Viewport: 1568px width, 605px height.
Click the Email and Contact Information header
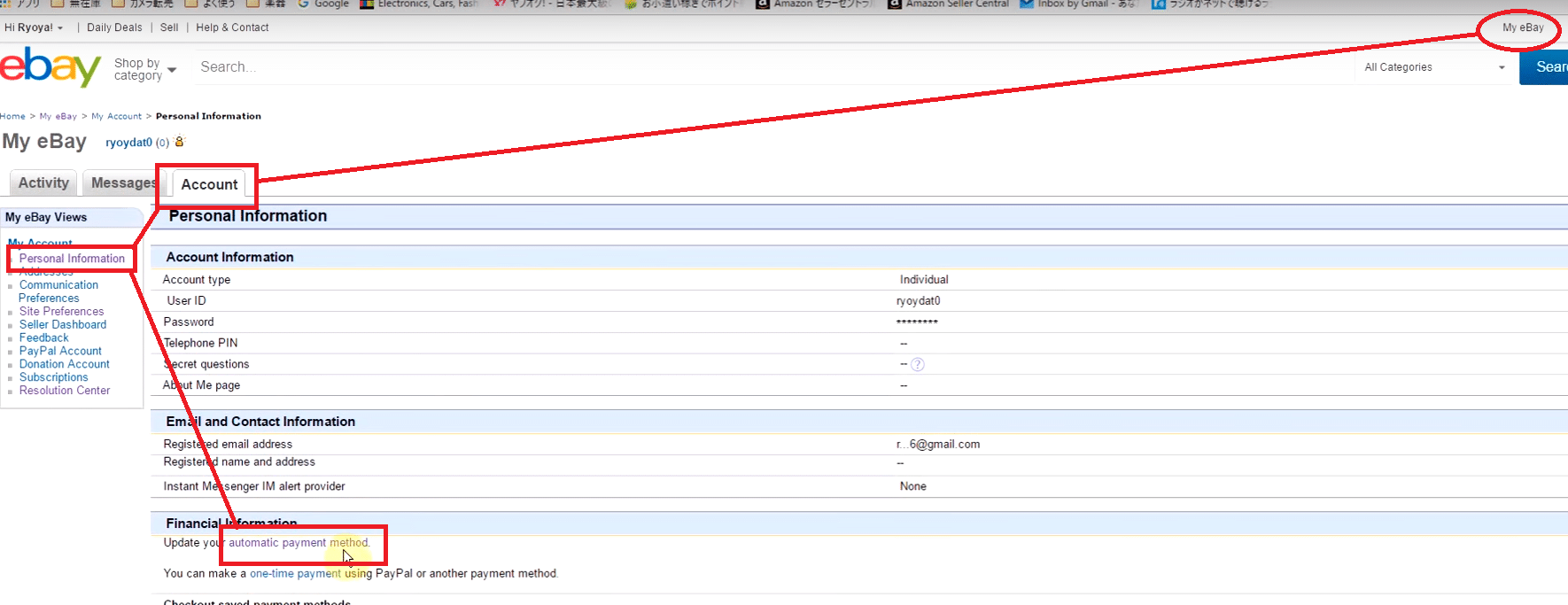coord(260,422)
